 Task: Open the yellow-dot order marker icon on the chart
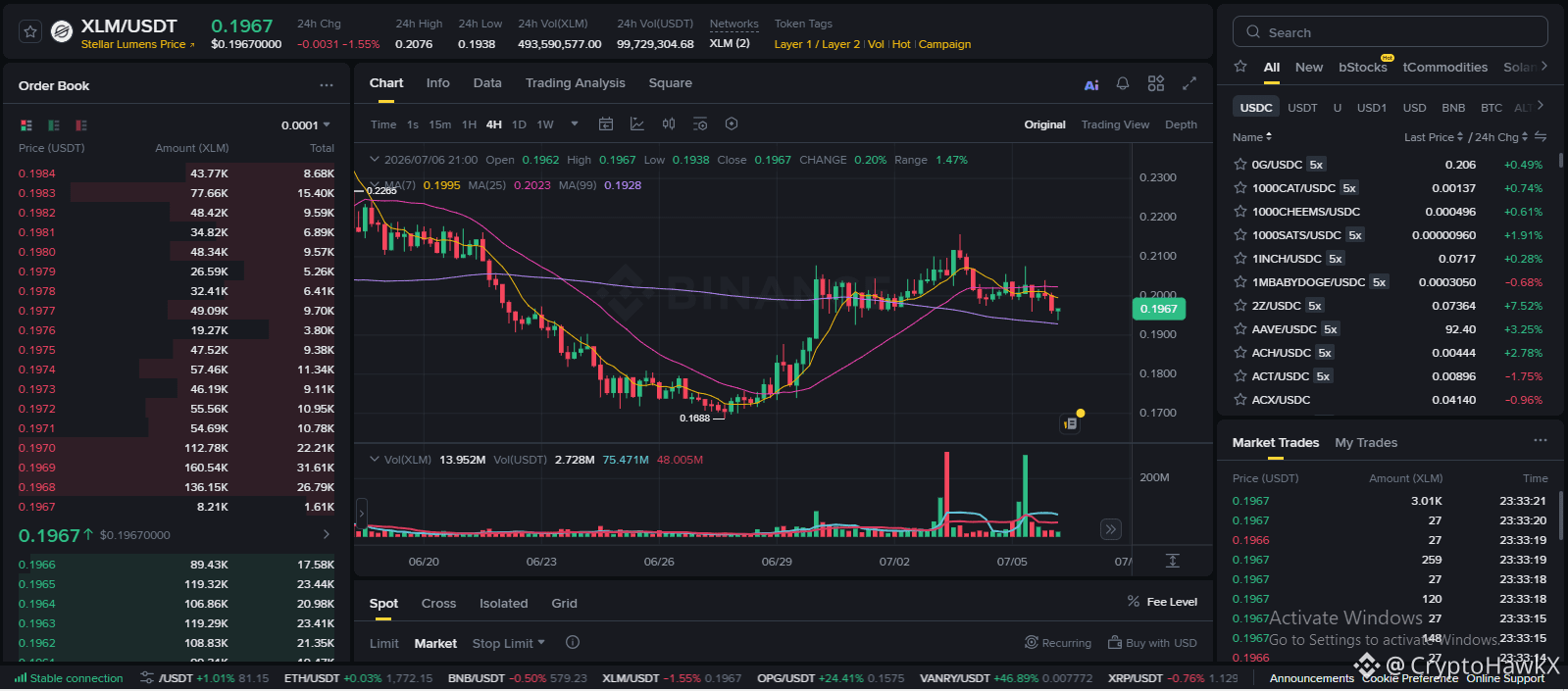1071,423
